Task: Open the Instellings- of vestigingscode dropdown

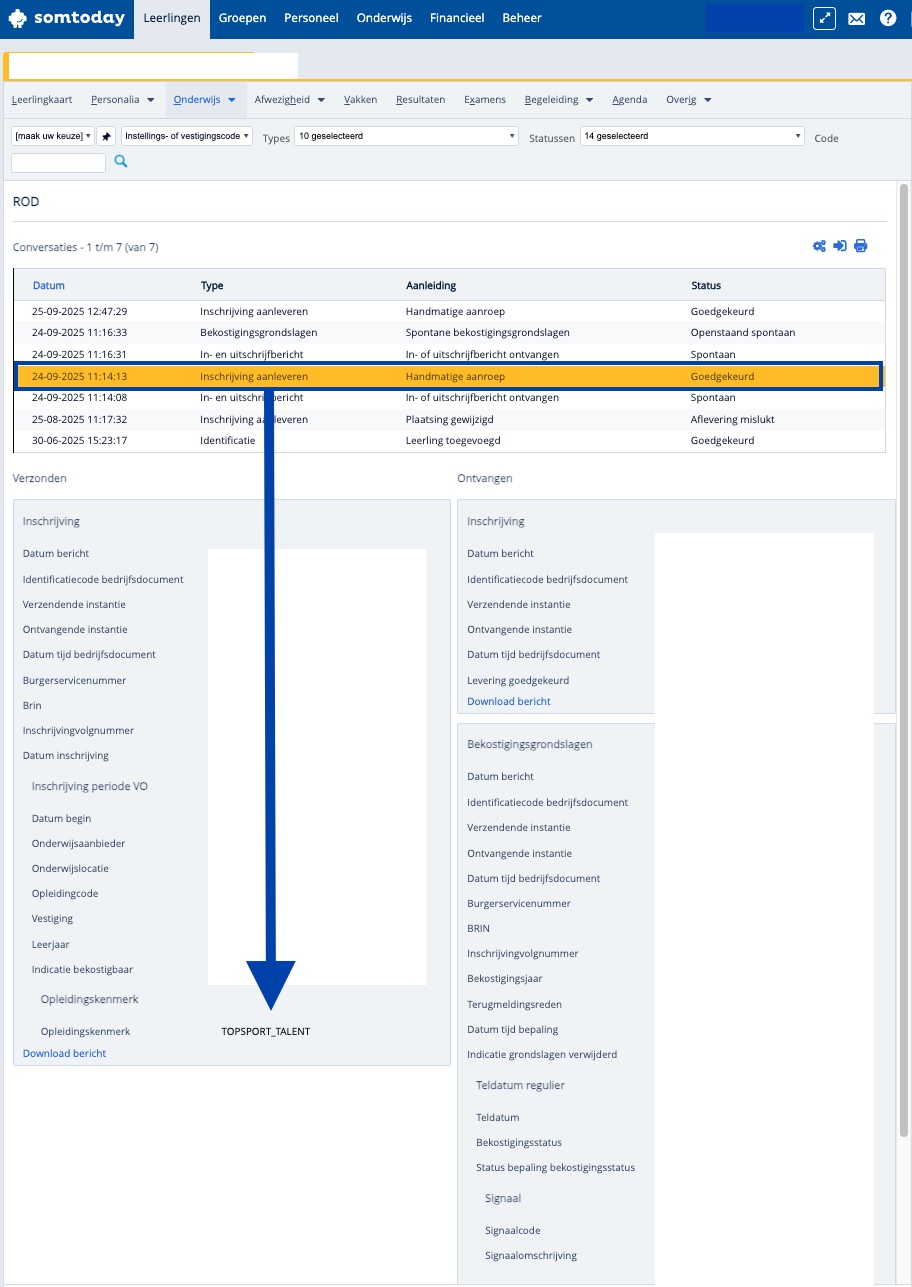Action: tap(187, 136)
